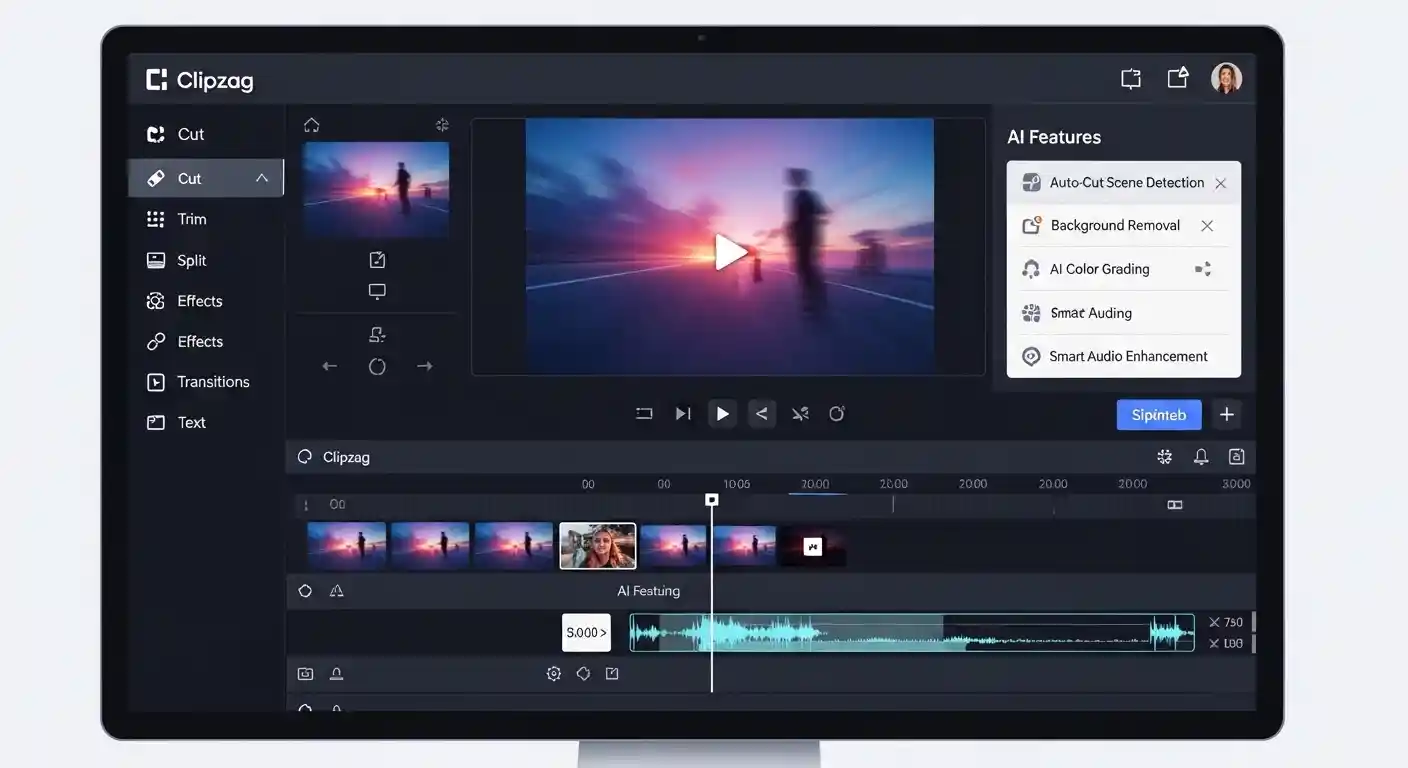Open the Text tool
The width and height of the screenshot is (1408, 768).
coord(189,422)
